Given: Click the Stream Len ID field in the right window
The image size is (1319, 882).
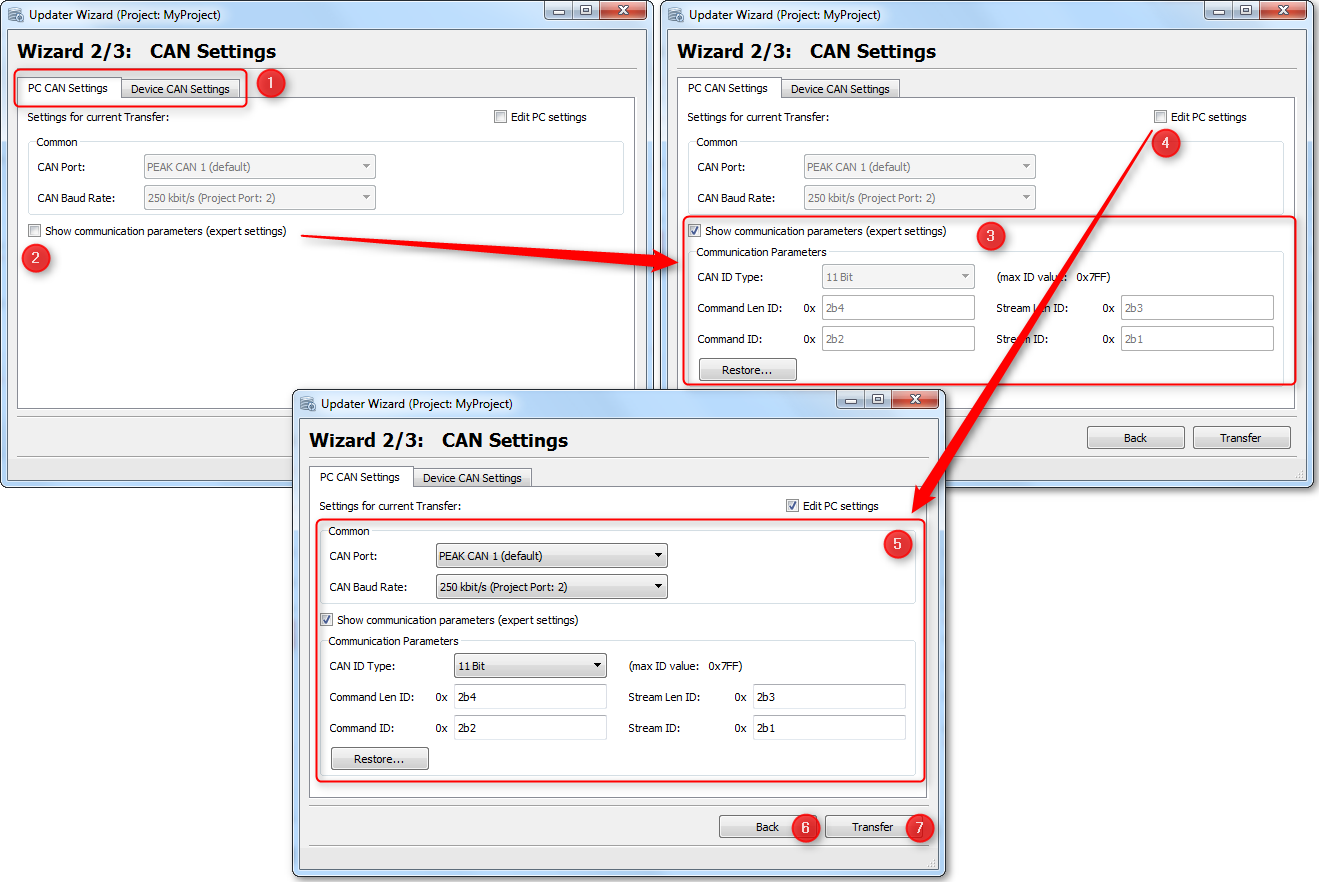Looking at the screenshot, I should pyautogui.click(x=1196, y=307).
